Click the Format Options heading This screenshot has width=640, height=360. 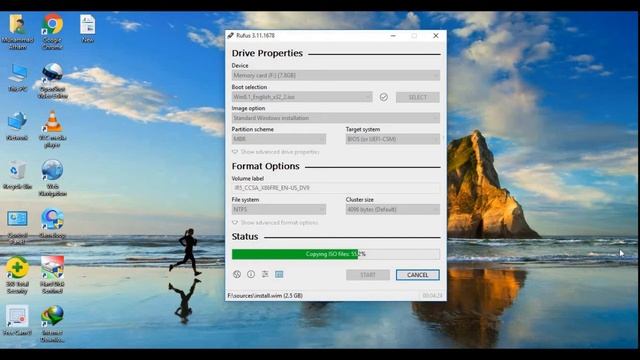click(x=265, y=166)
